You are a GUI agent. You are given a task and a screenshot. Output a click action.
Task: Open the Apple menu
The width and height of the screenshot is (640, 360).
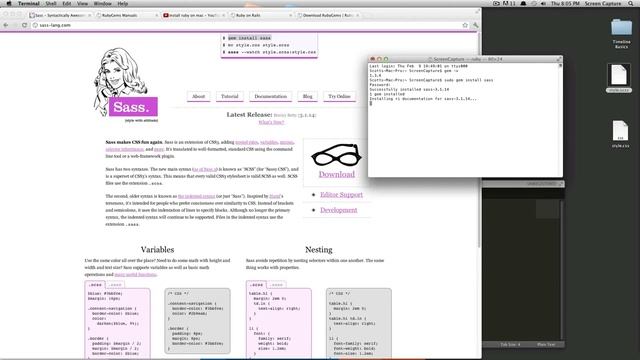point(9,4)
